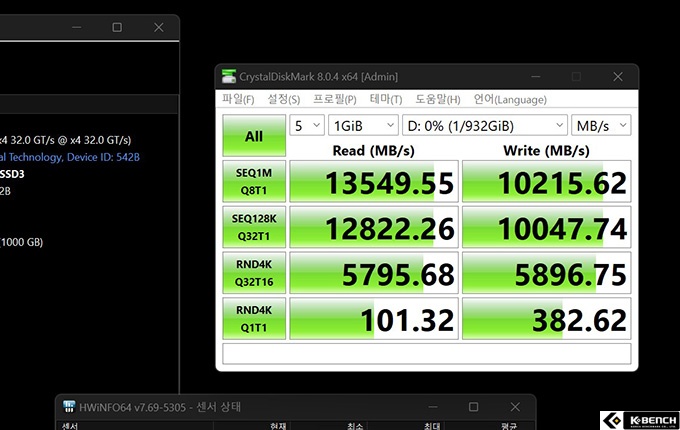The height and width of the screenshot is (430, 680).
Task: Open the 프로필(P) menu
Action: 335,99
